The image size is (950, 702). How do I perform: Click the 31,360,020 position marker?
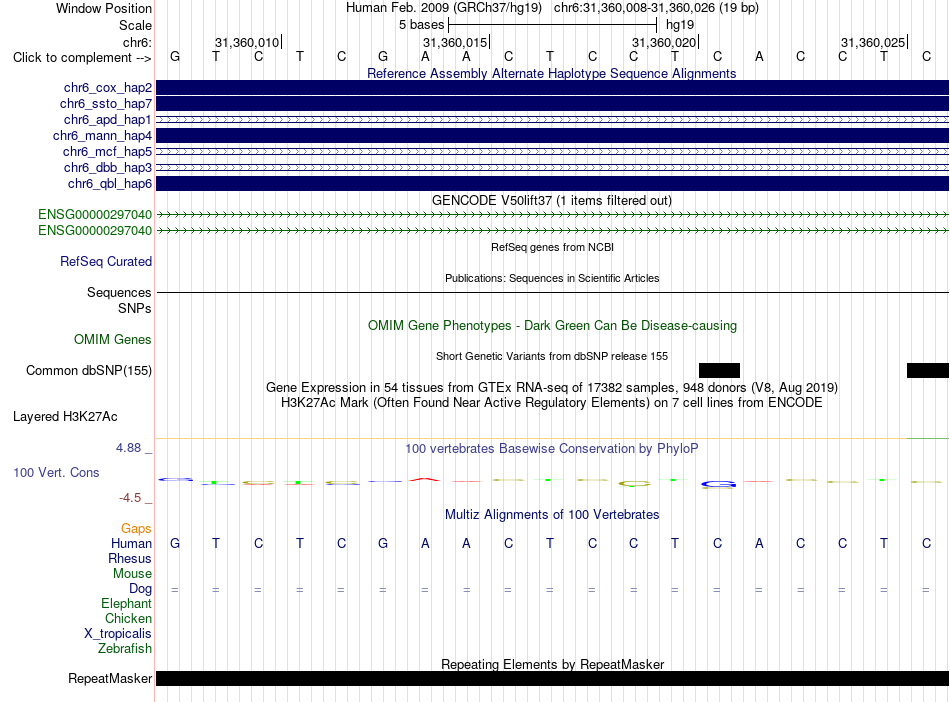click(x=665, y=42)
